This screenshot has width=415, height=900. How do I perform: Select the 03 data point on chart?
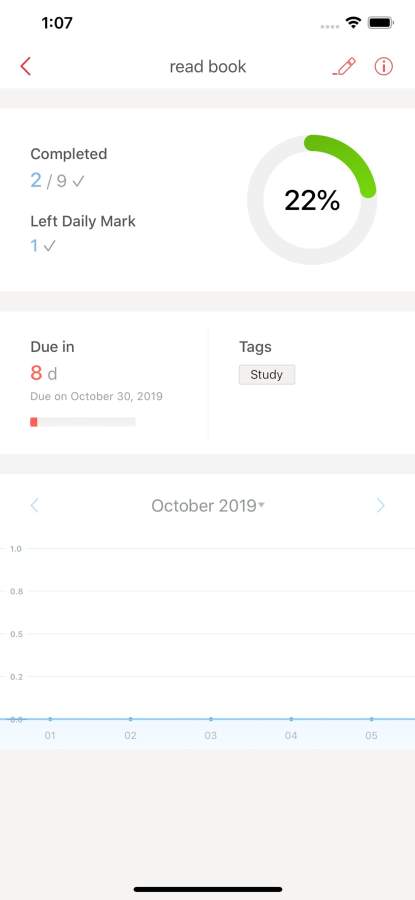pyautogui.click(x=211, y=719)
